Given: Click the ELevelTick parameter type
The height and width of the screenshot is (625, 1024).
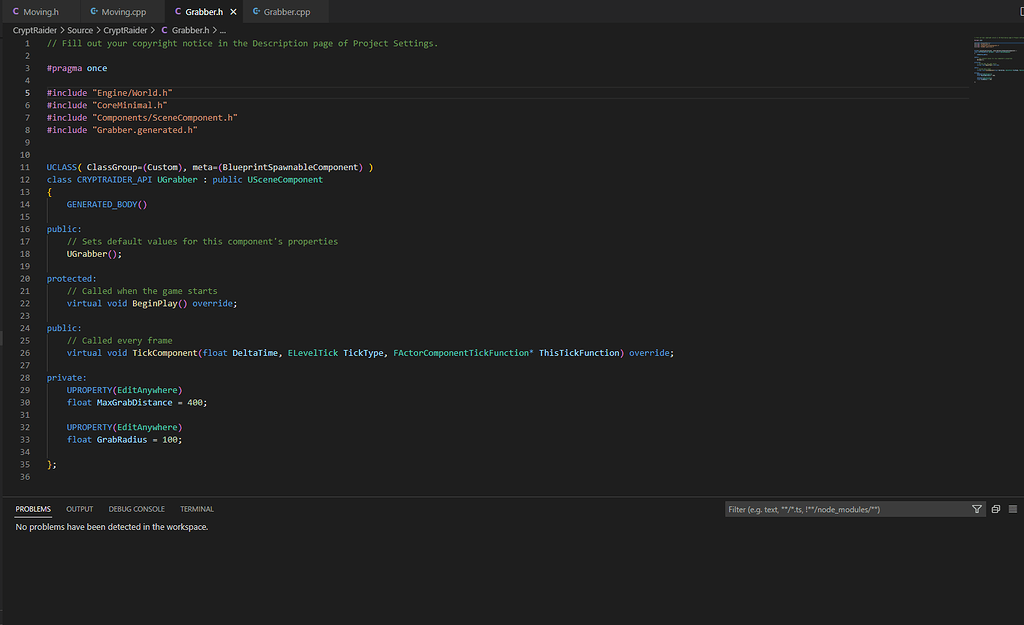Looking at the screenshot, I should point(313,353).
